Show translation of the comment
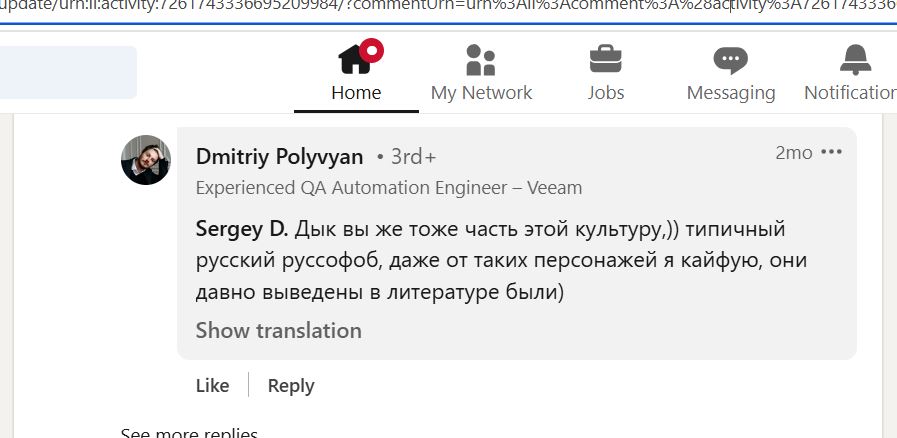 pos(279,331)
